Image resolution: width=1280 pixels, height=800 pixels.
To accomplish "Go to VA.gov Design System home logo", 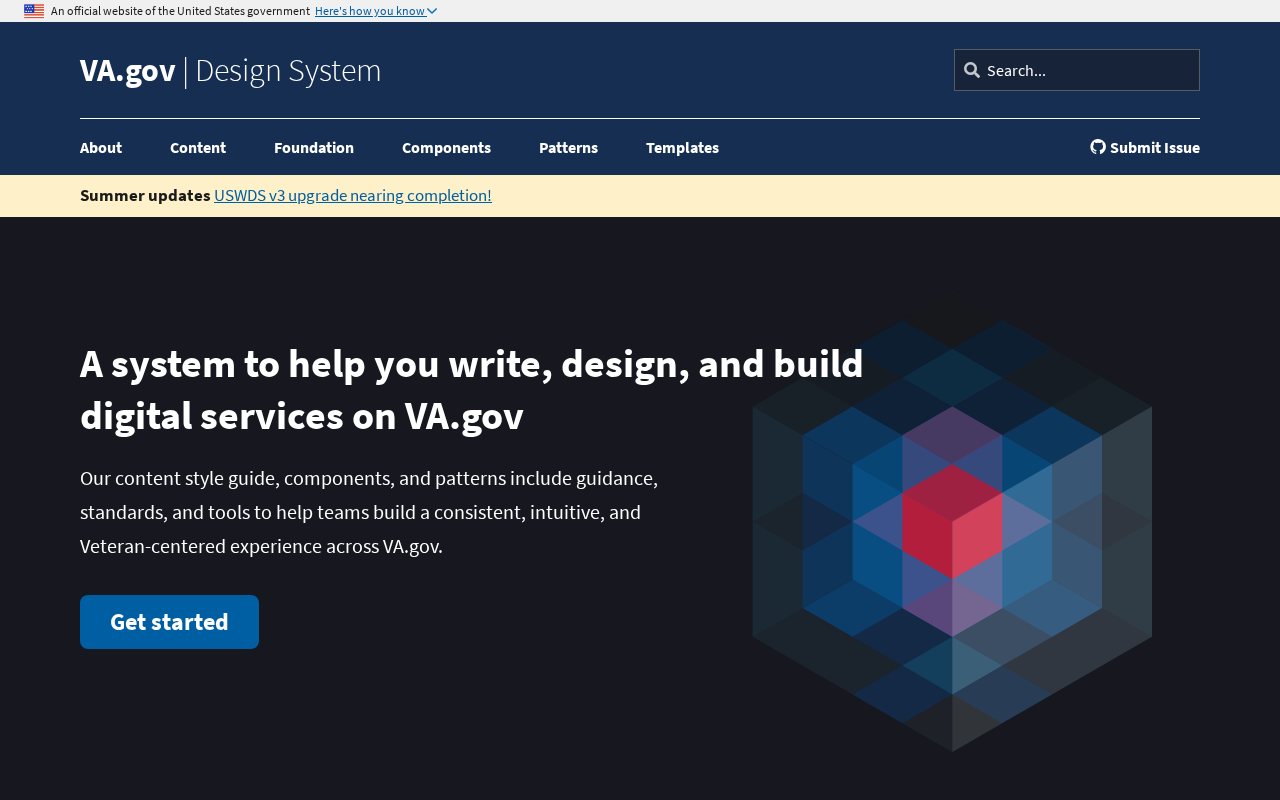I will tap(230, 70).
